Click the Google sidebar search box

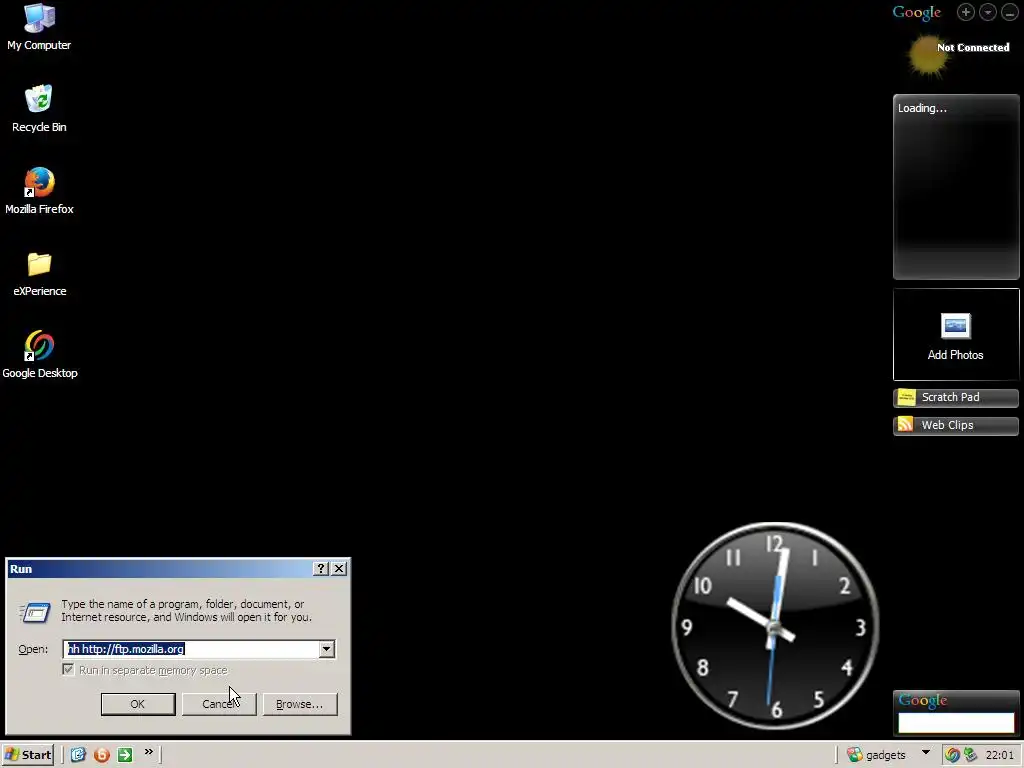point(955,722)
